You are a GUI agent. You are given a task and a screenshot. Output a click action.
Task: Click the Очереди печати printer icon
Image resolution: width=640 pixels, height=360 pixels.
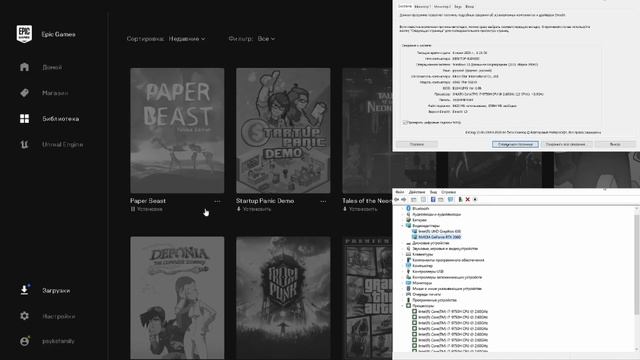408,294
